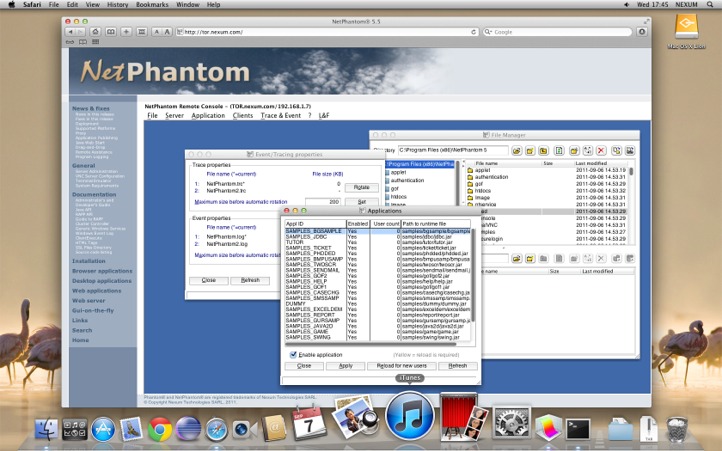Click the last icon in File Manager top toolbar
This screenshot has height=451, width=722.
pyautogui.click(x=630, y=151)
